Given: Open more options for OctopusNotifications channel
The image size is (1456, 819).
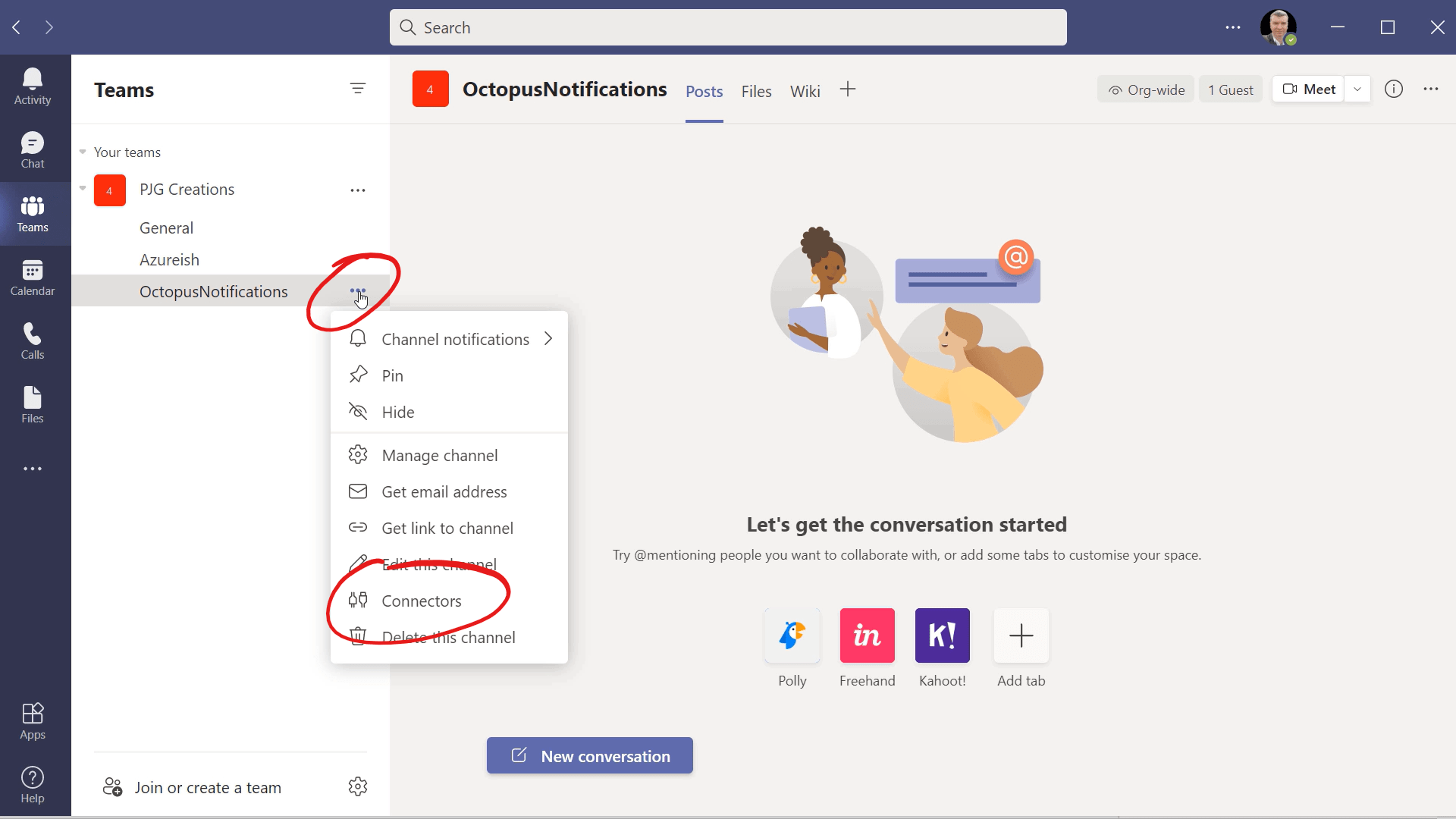Looking at the screenshot, I should coord(358,291).
